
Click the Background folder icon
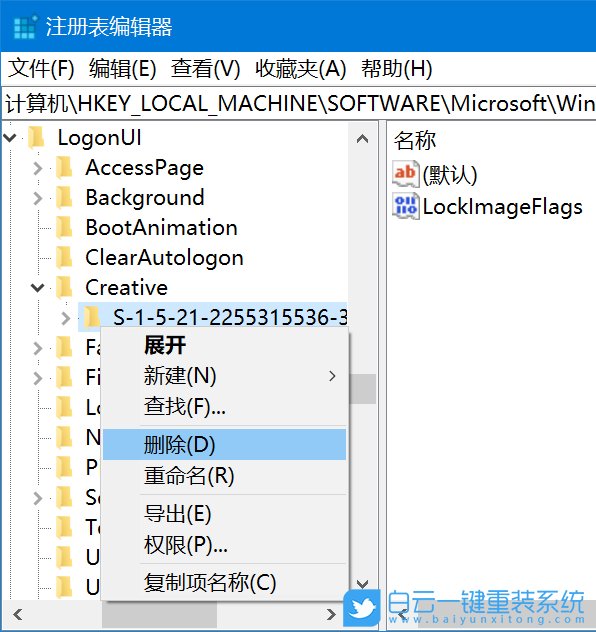point(64,198)
